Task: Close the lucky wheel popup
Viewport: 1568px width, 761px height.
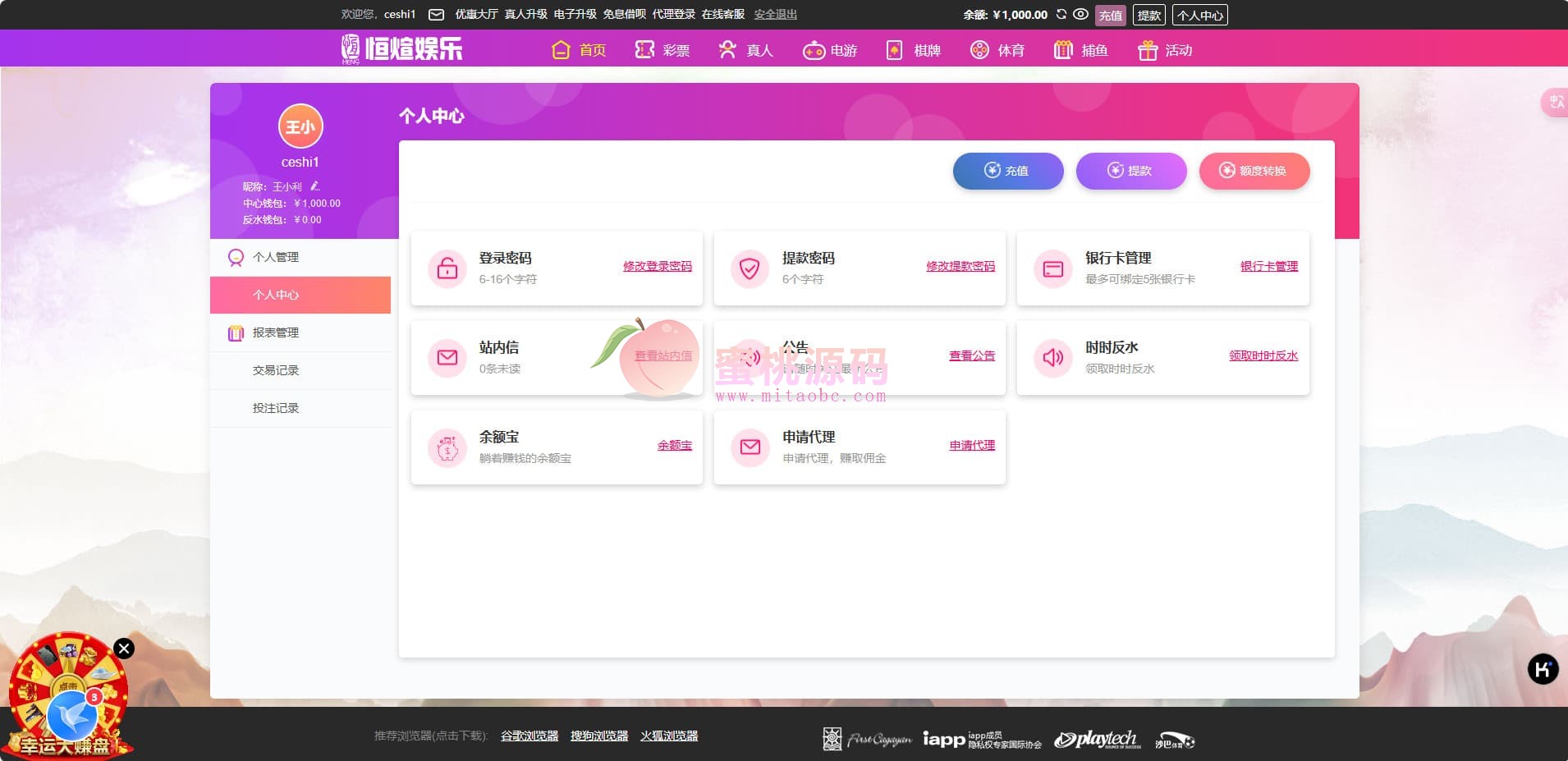Action: tap(124, 649)
